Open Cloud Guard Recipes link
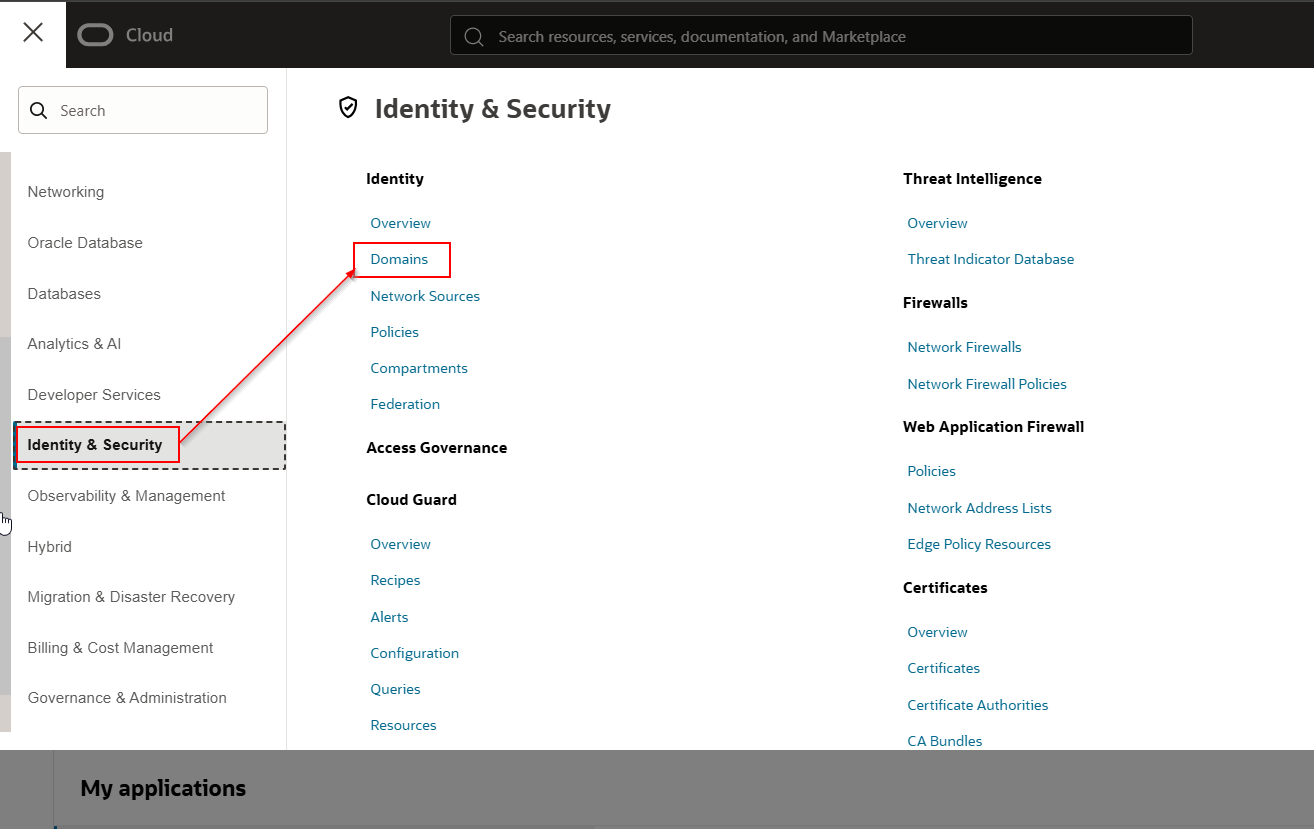The image size is (1314, 829). click(395, 580)
